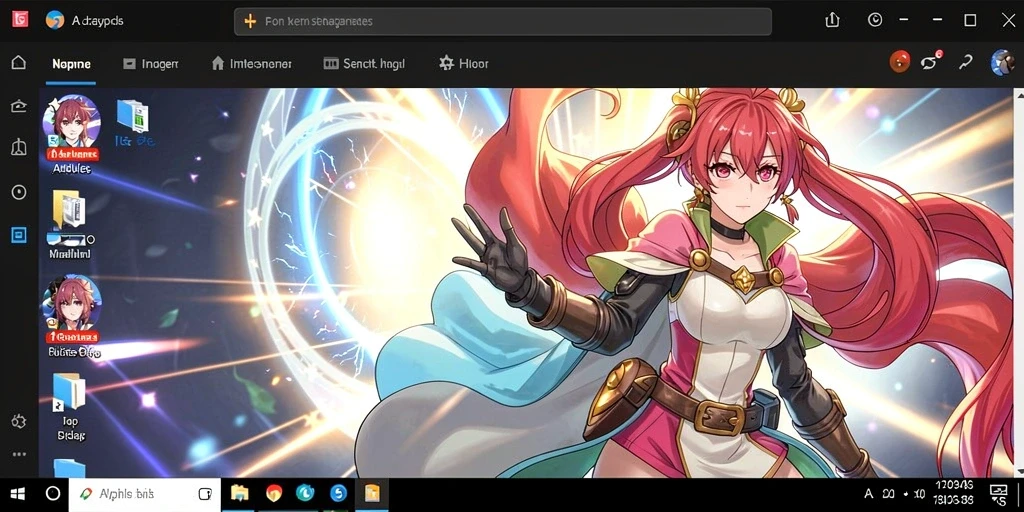Click the share upload icon in title bar
Image resolution: width=1024 pixels, height=512 pixels.
coord(832,20)
